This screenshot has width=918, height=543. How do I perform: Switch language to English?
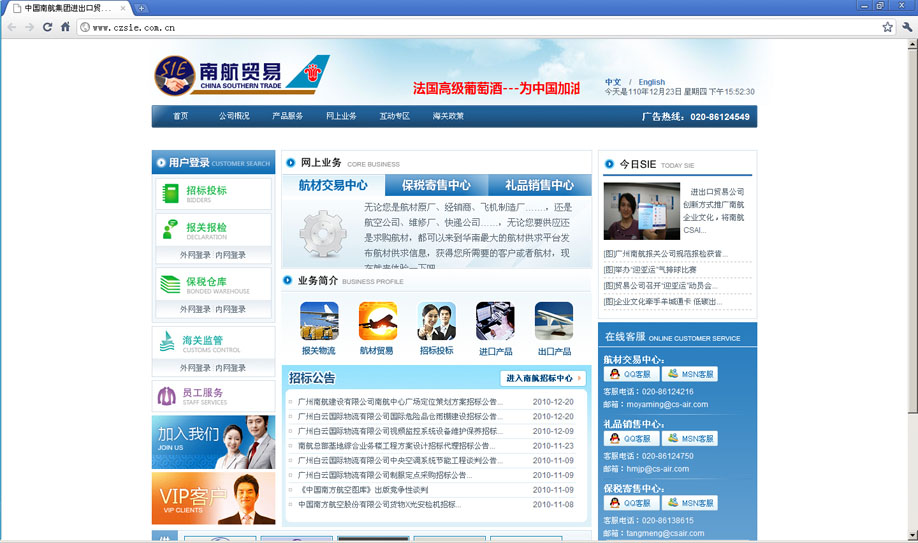(652, 82)
